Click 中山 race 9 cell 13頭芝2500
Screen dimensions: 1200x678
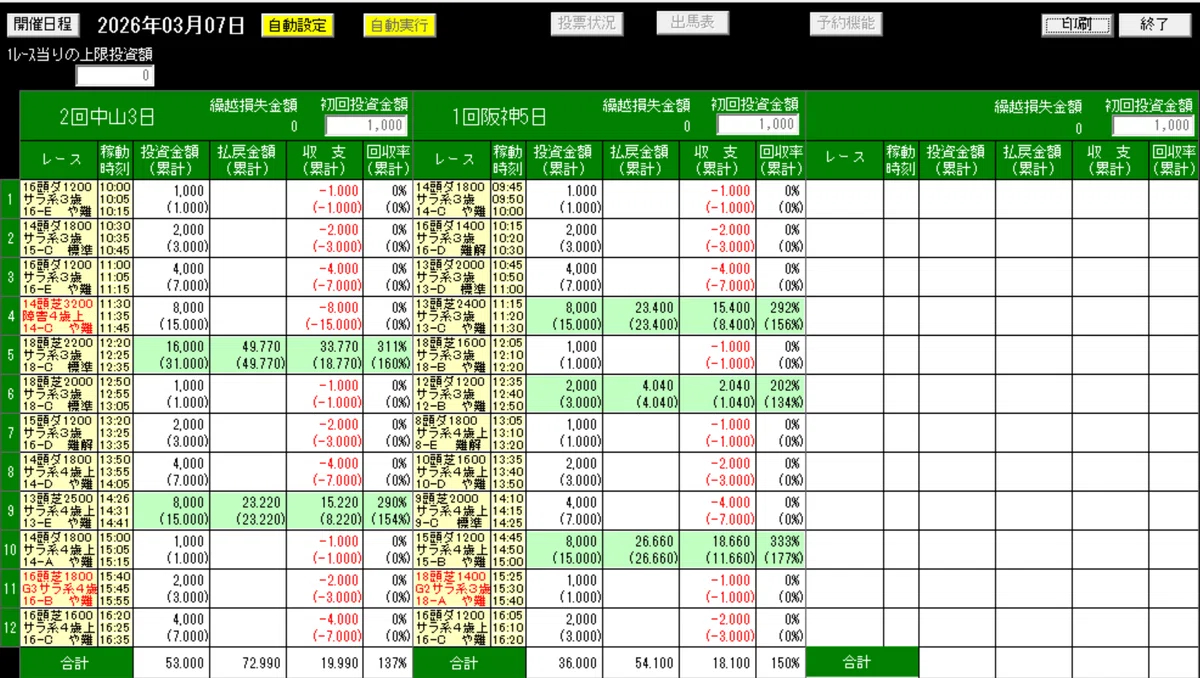point(58,510)
